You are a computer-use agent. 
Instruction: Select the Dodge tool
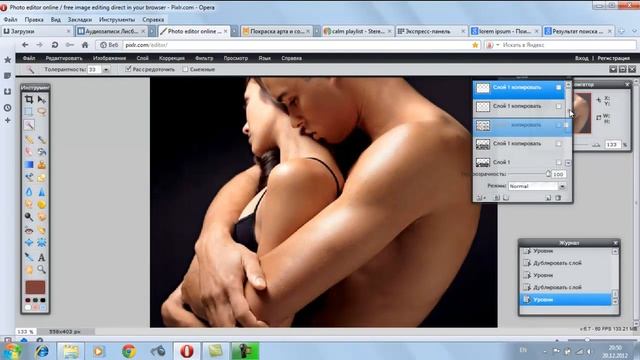(29, 217)
